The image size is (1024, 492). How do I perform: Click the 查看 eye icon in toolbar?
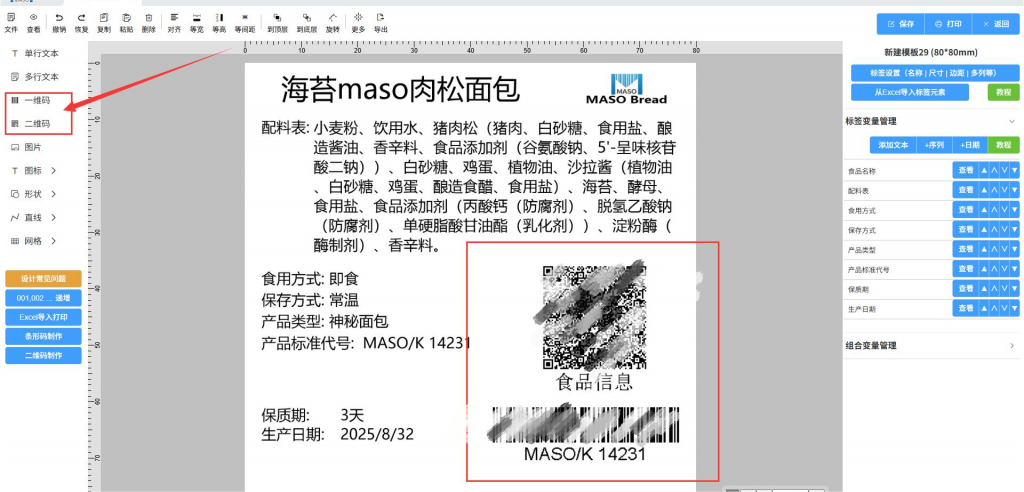pyautogui.click(x=33, y=23)
